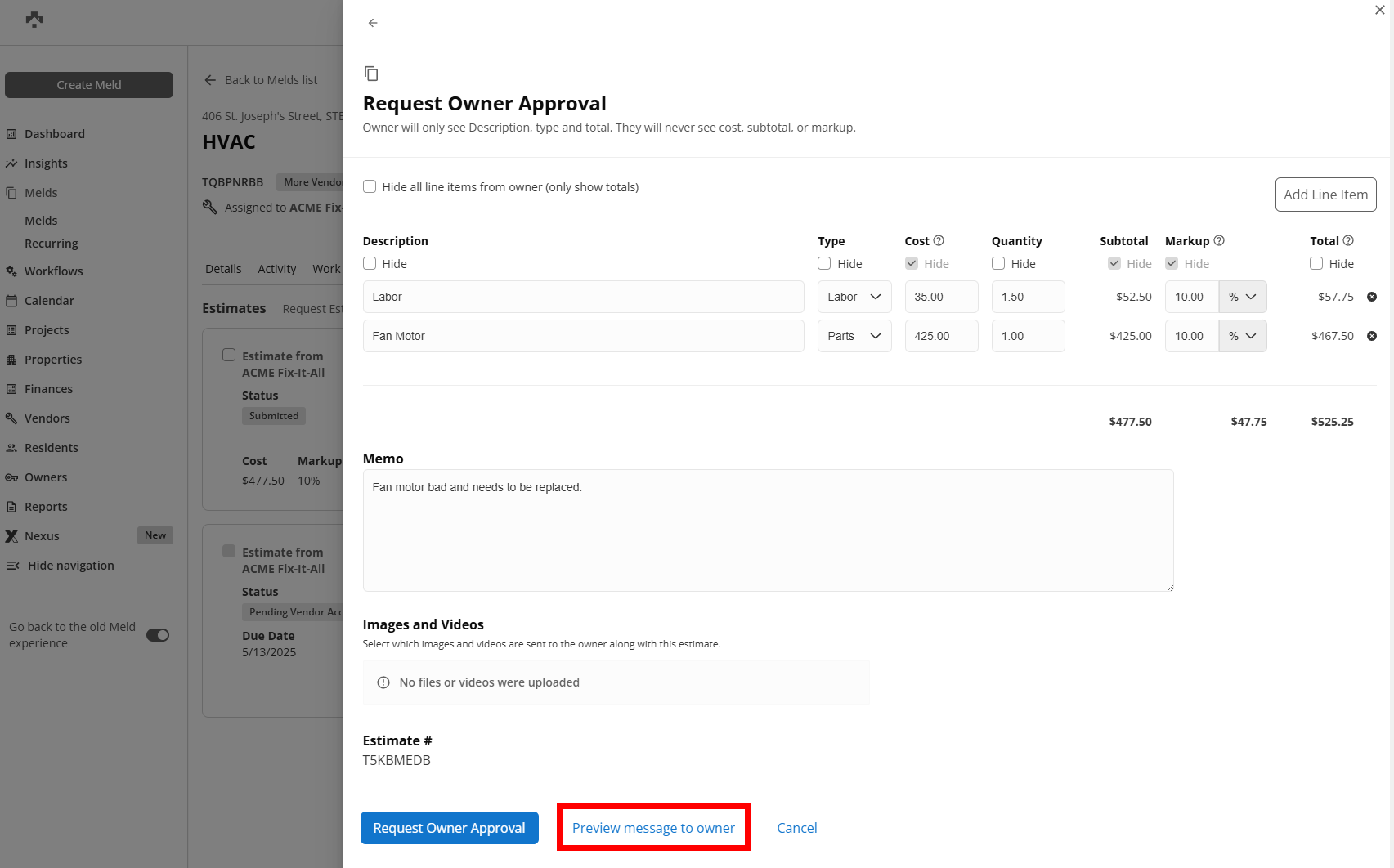Click the Request Owner Approval button
This screenshot has width=1394, height=868.
click(449, 828)
